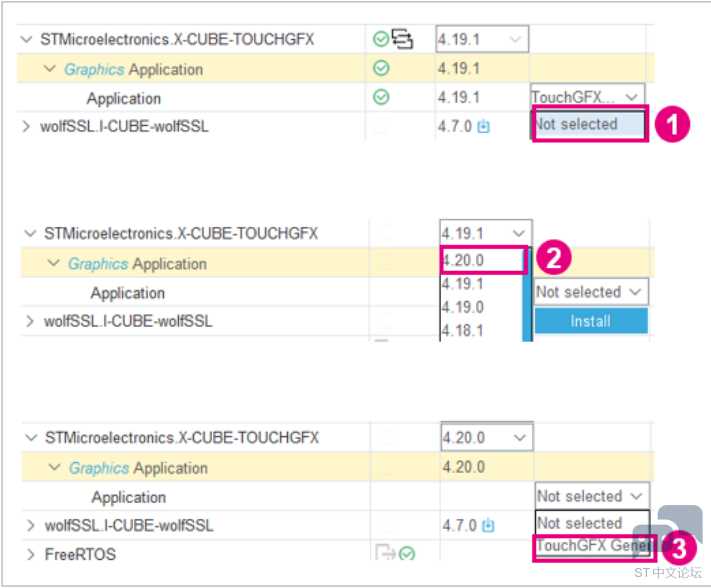711x588 pixels.
Task: Choose TouchGFX Generator option in dropdown list
Action: pyautogui.click(x=594, y=545)
